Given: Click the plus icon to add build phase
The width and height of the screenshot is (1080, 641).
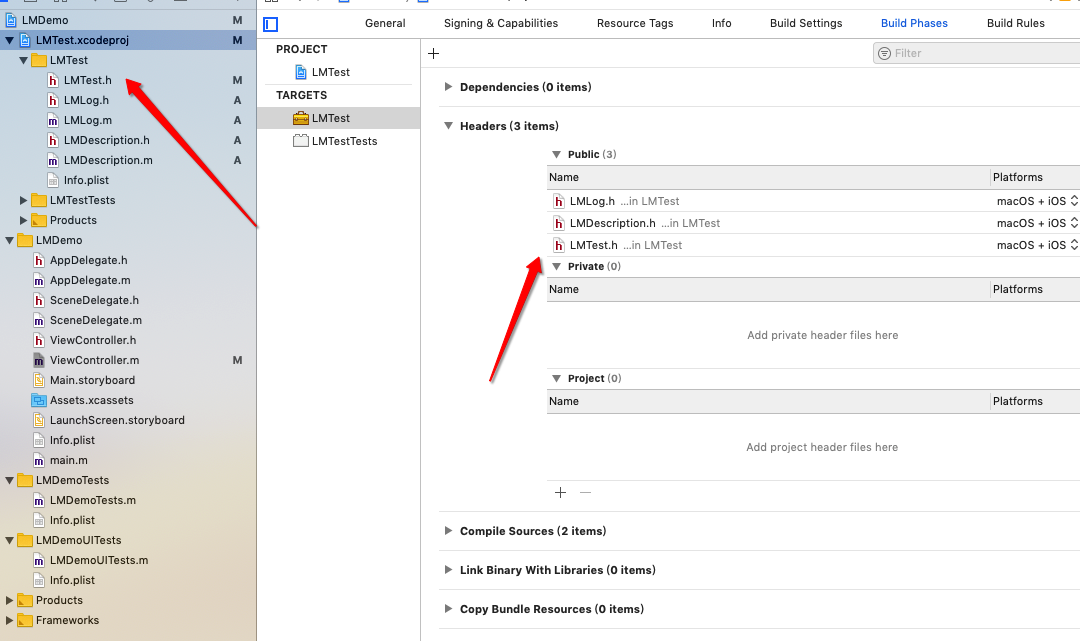Looking at the screenshot, I should coord(433,54).
